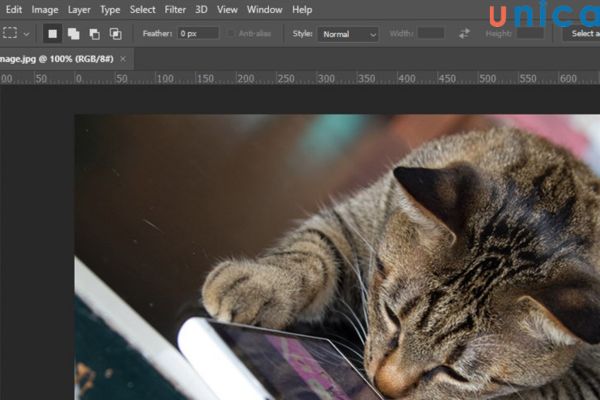Open the 3D menu
The width and height of the screenshot is (600, 400).
pos(201,9)
